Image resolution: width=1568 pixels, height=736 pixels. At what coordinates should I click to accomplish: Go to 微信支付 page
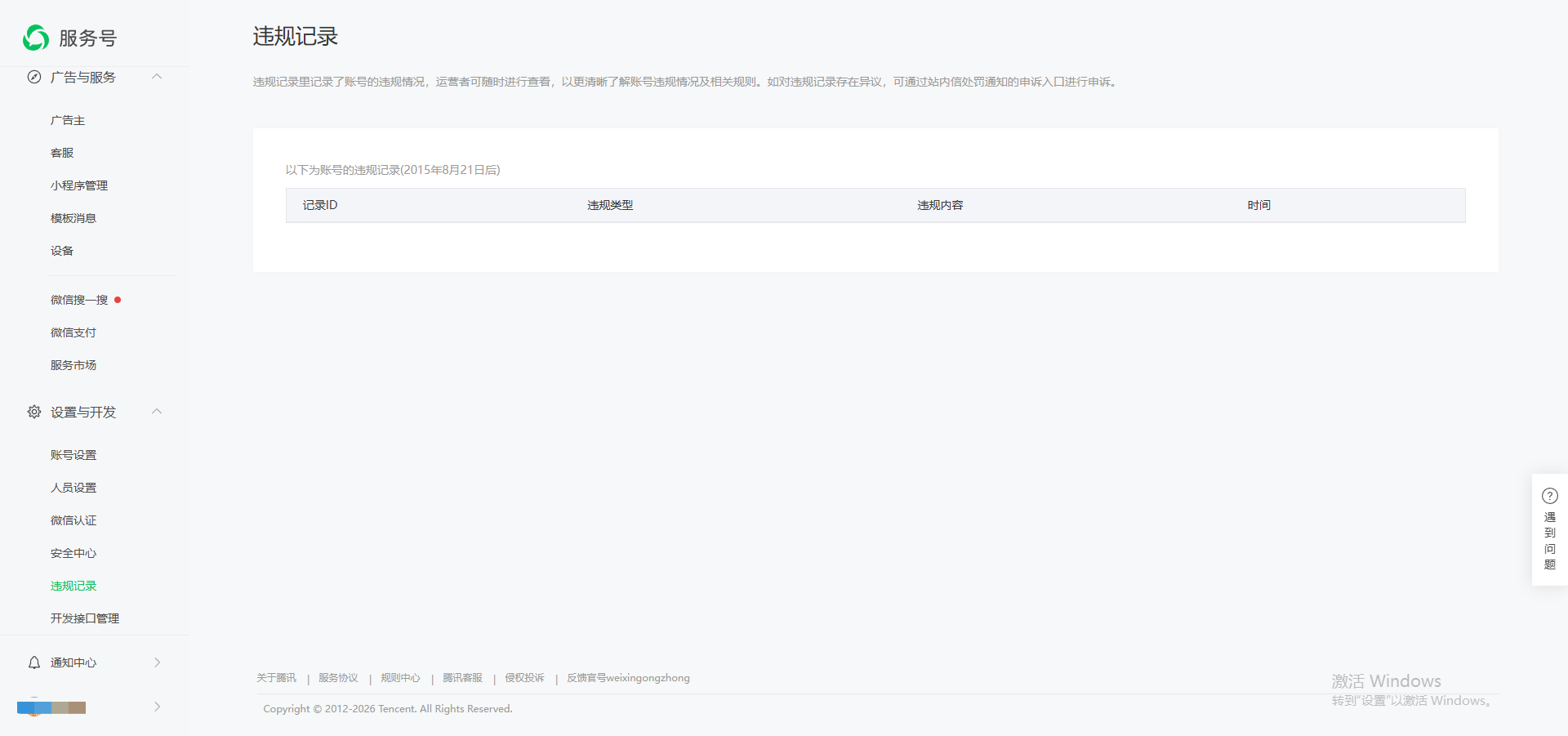click(x=73, y=332)
